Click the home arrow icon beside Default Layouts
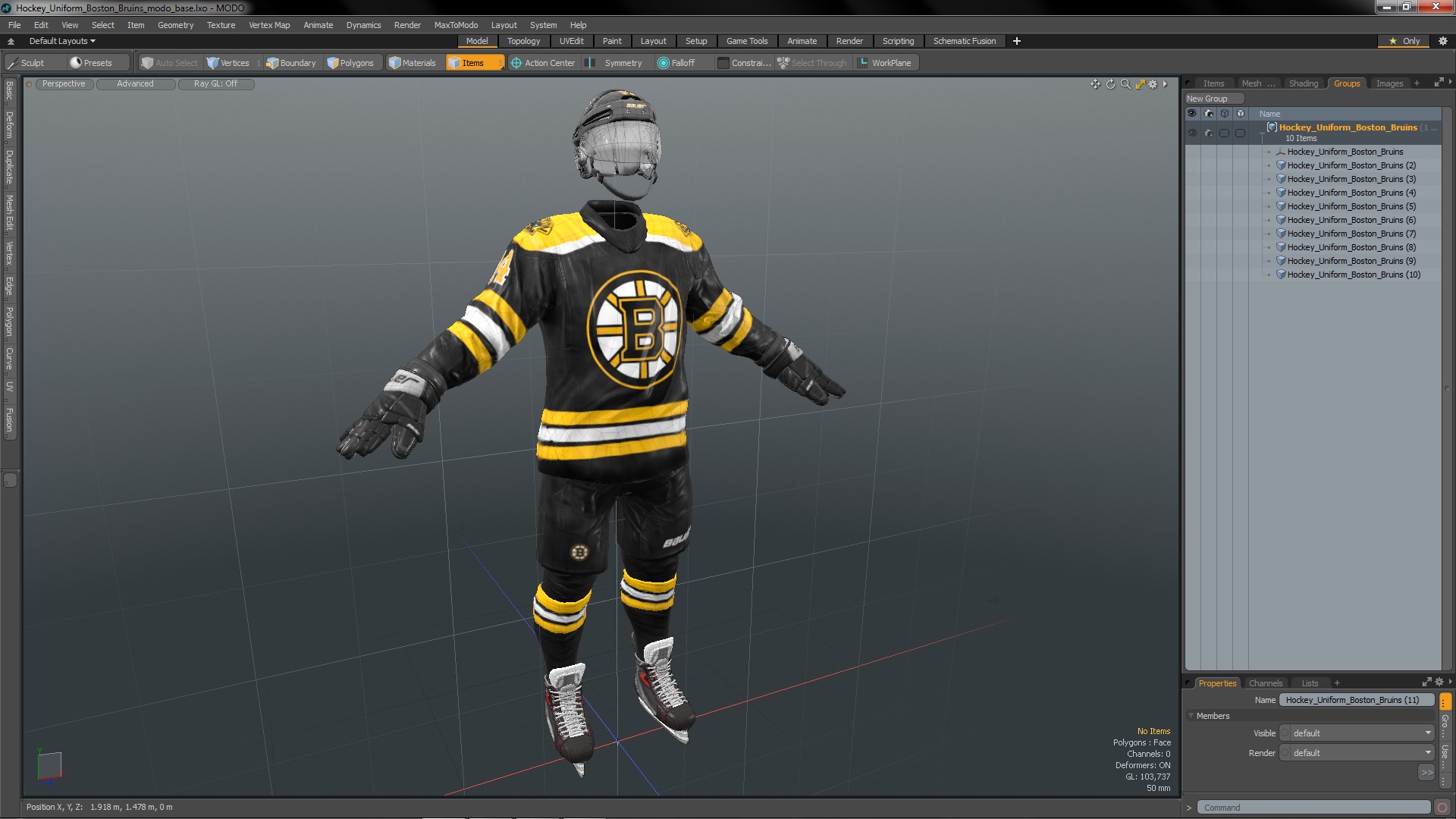Image resolution: width=1456 pixels, height=819 pixels. (x=11, y=41)
